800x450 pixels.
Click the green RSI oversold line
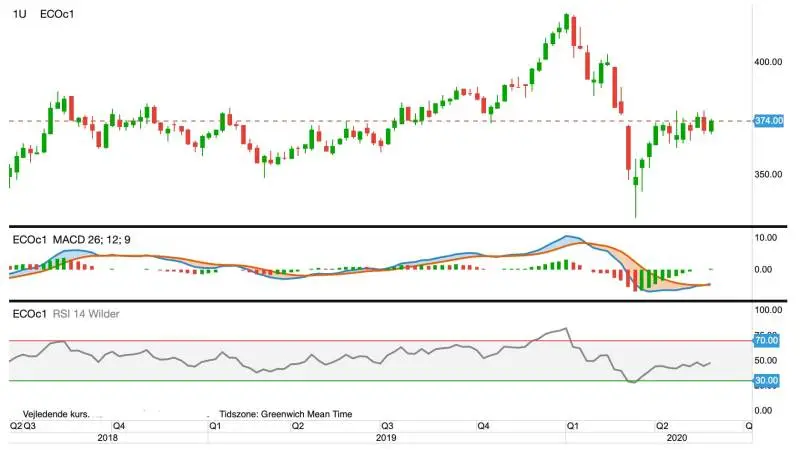coord(381,381)
